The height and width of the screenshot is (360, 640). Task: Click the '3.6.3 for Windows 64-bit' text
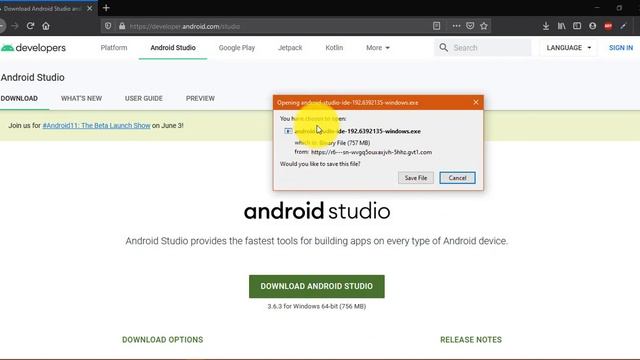pos(317,306)
